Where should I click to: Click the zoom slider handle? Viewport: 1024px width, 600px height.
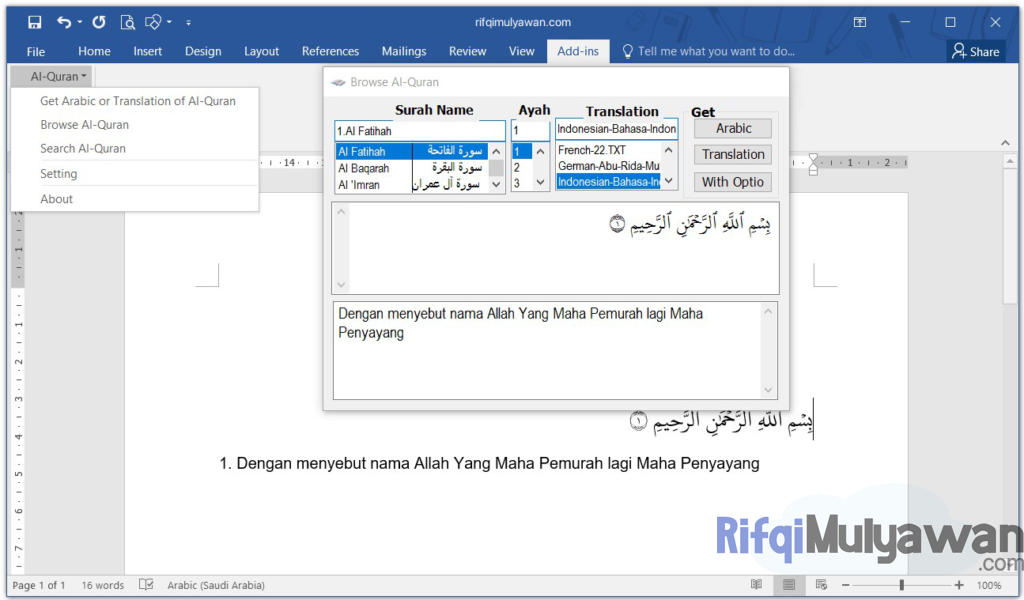click(x=901, y=585)
